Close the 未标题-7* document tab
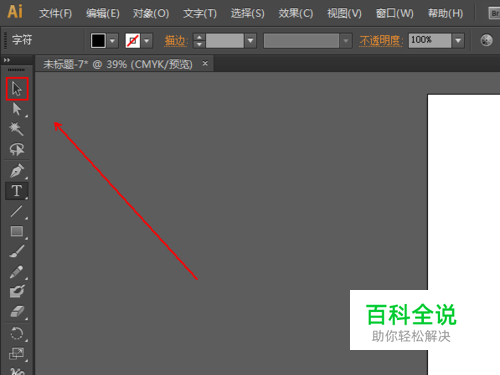500x375 pixels. click(205, 63)
